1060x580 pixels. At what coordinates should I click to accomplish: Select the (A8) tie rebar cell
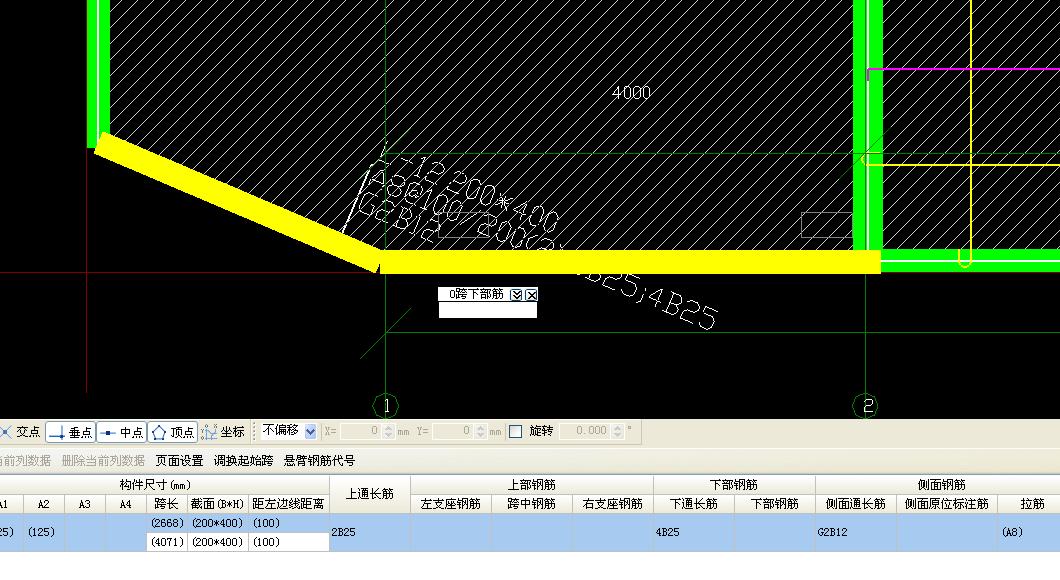point(1029,532)
